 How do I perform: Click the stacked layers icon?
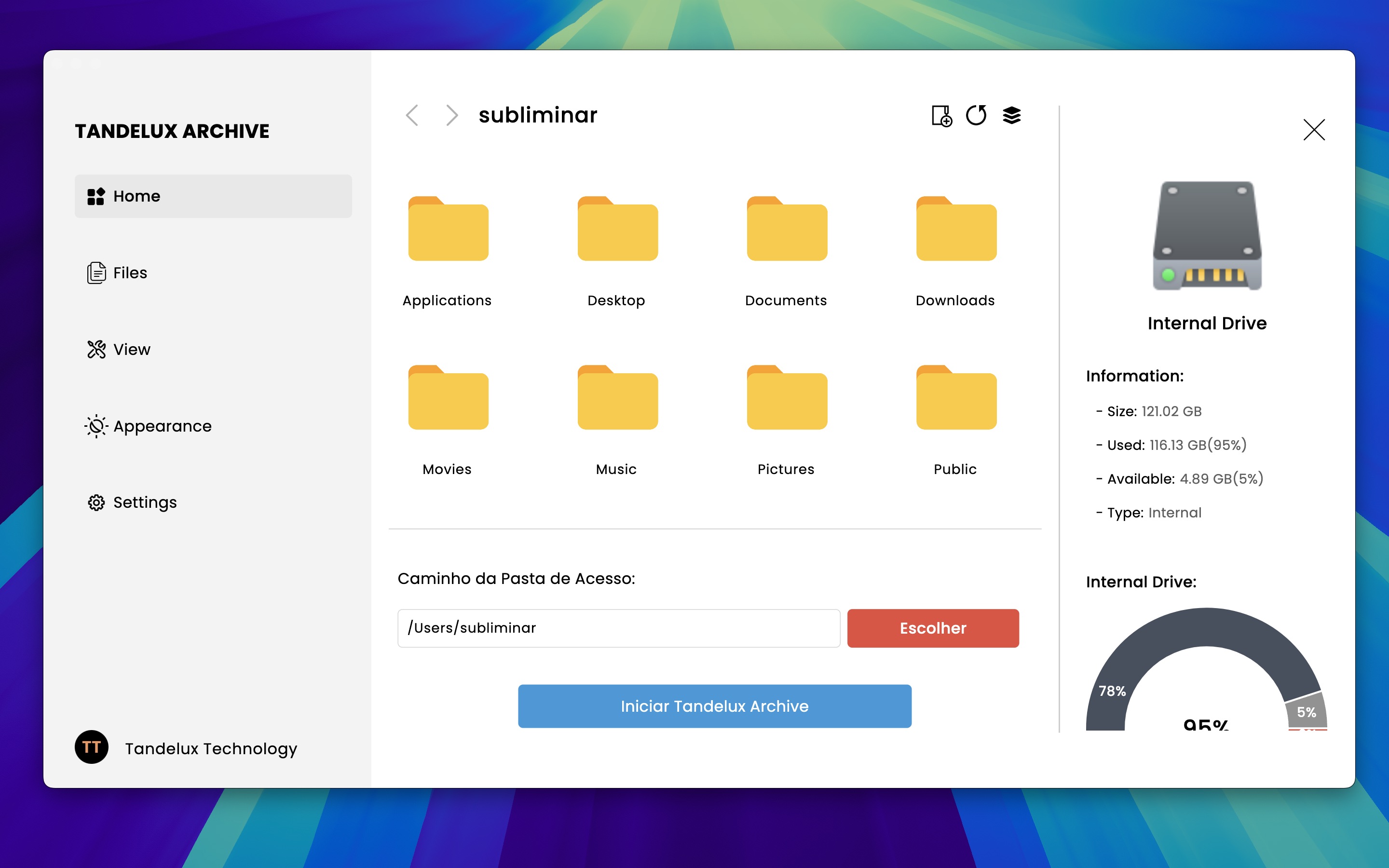click(1011, 115)
